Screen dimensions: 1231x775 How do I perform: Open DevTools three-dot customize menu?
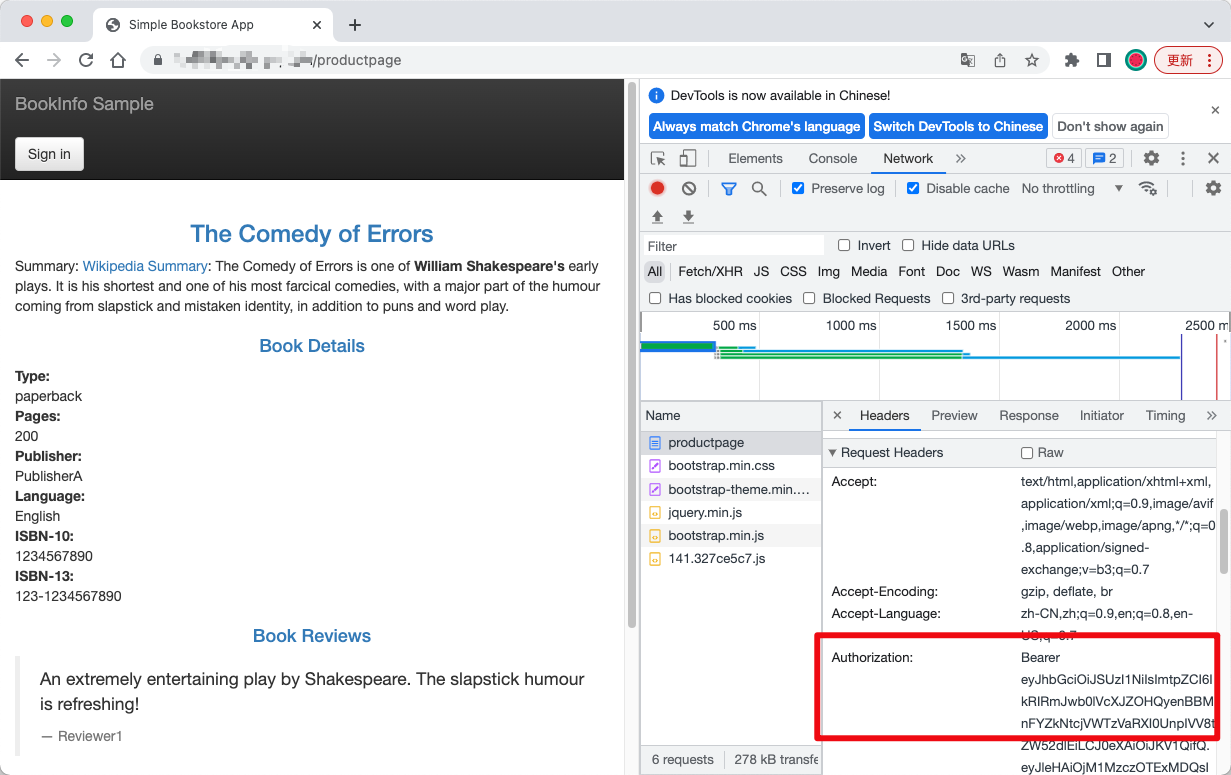tap(1183, 158)
